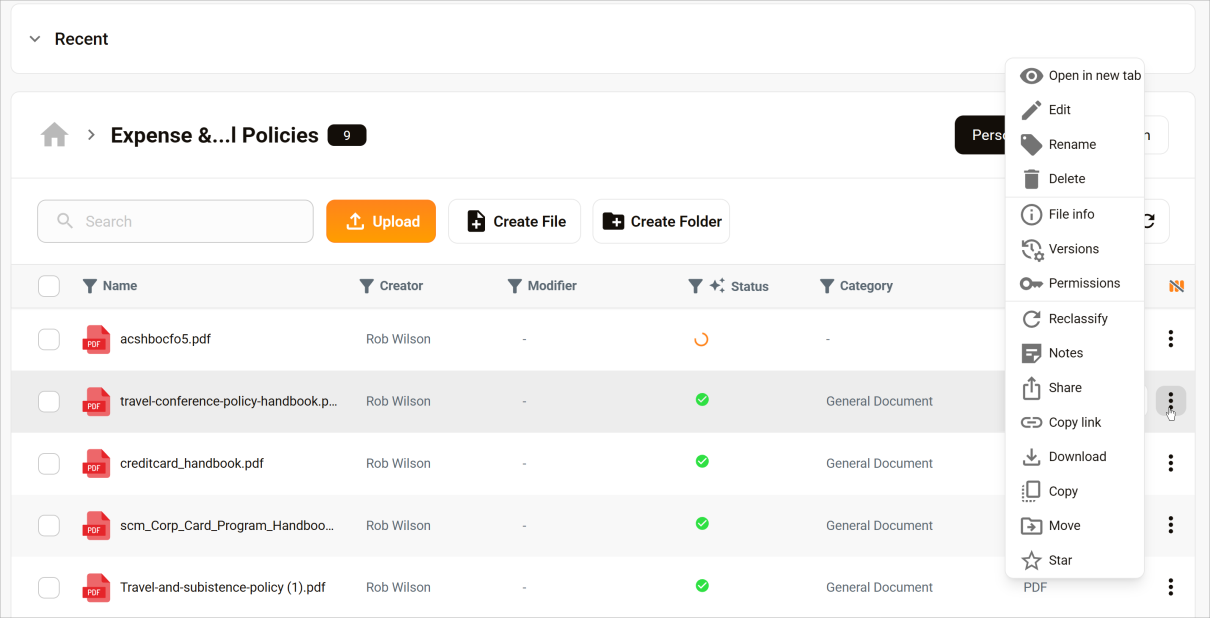The image size is (1210, 618).
Task: Click the Recent section heading
Action: coord(81,39)
